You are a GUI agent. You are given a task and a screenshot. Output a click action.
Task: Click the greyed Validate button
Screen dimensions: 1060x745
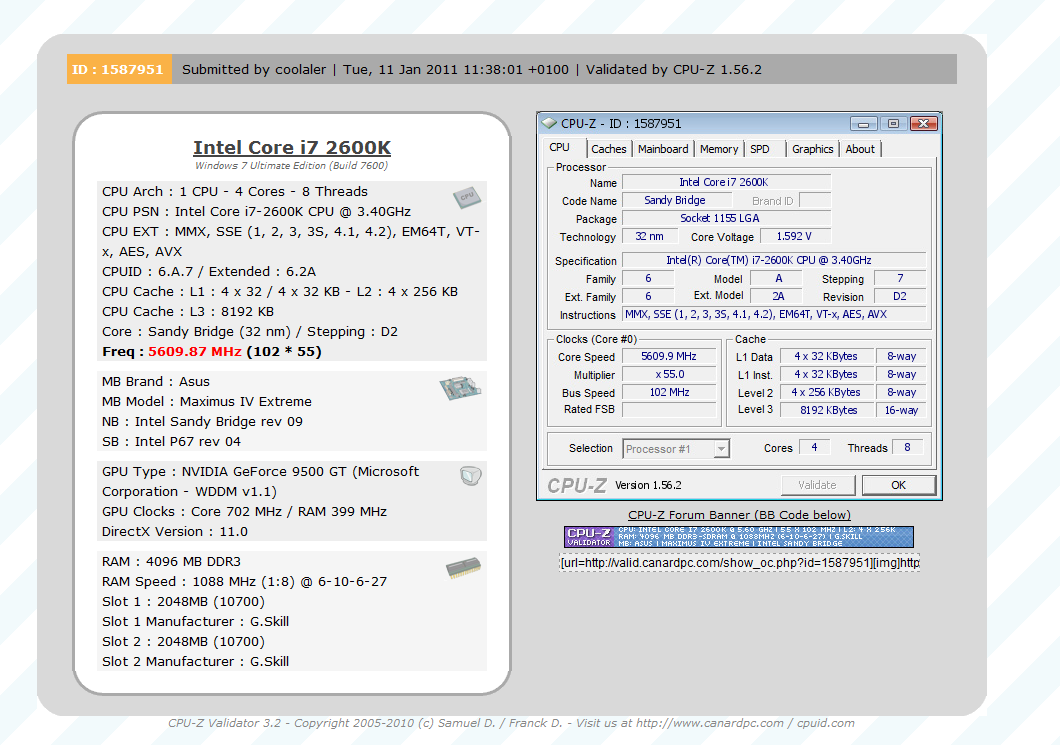pos(817,485)
